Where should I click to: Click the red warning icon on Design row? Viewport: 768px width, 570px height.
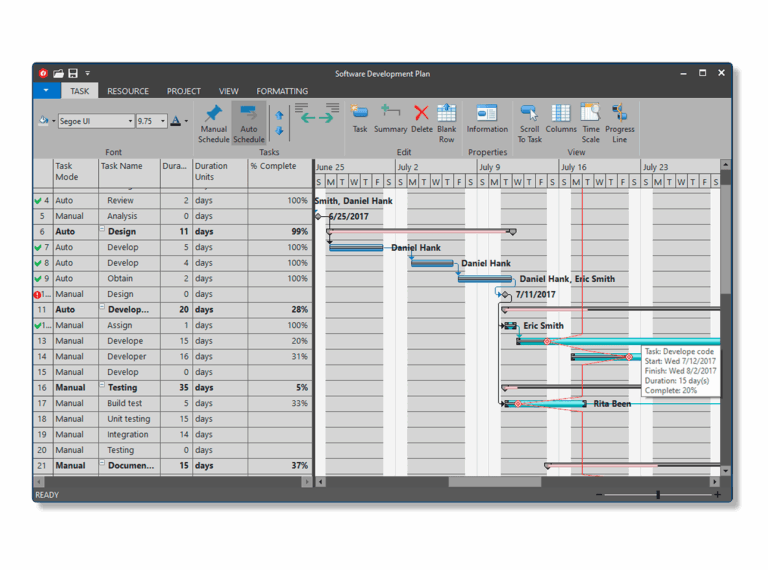[x=37, y=295]
